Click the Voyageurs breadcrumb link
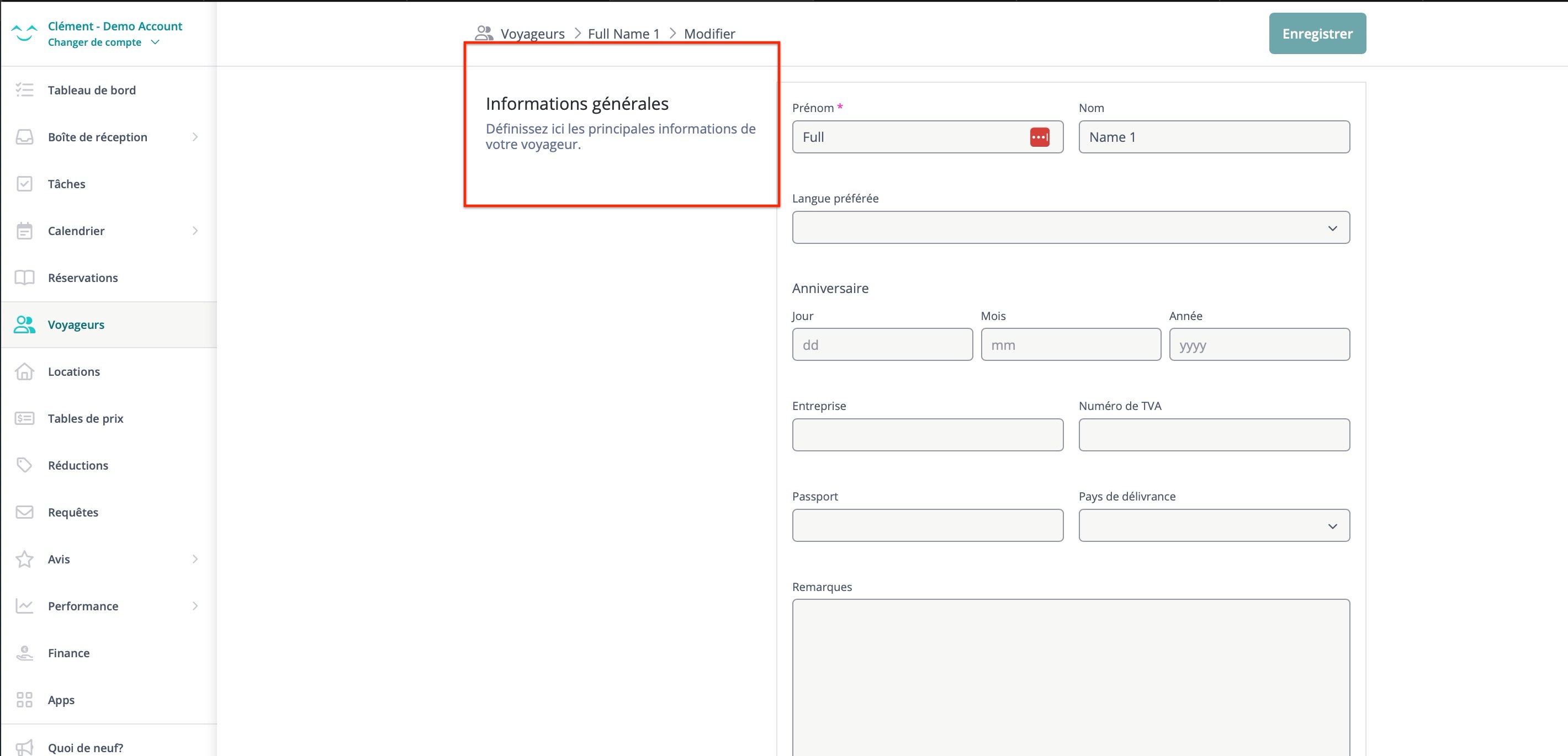The image size is (1568, 756). pos(532,34)
